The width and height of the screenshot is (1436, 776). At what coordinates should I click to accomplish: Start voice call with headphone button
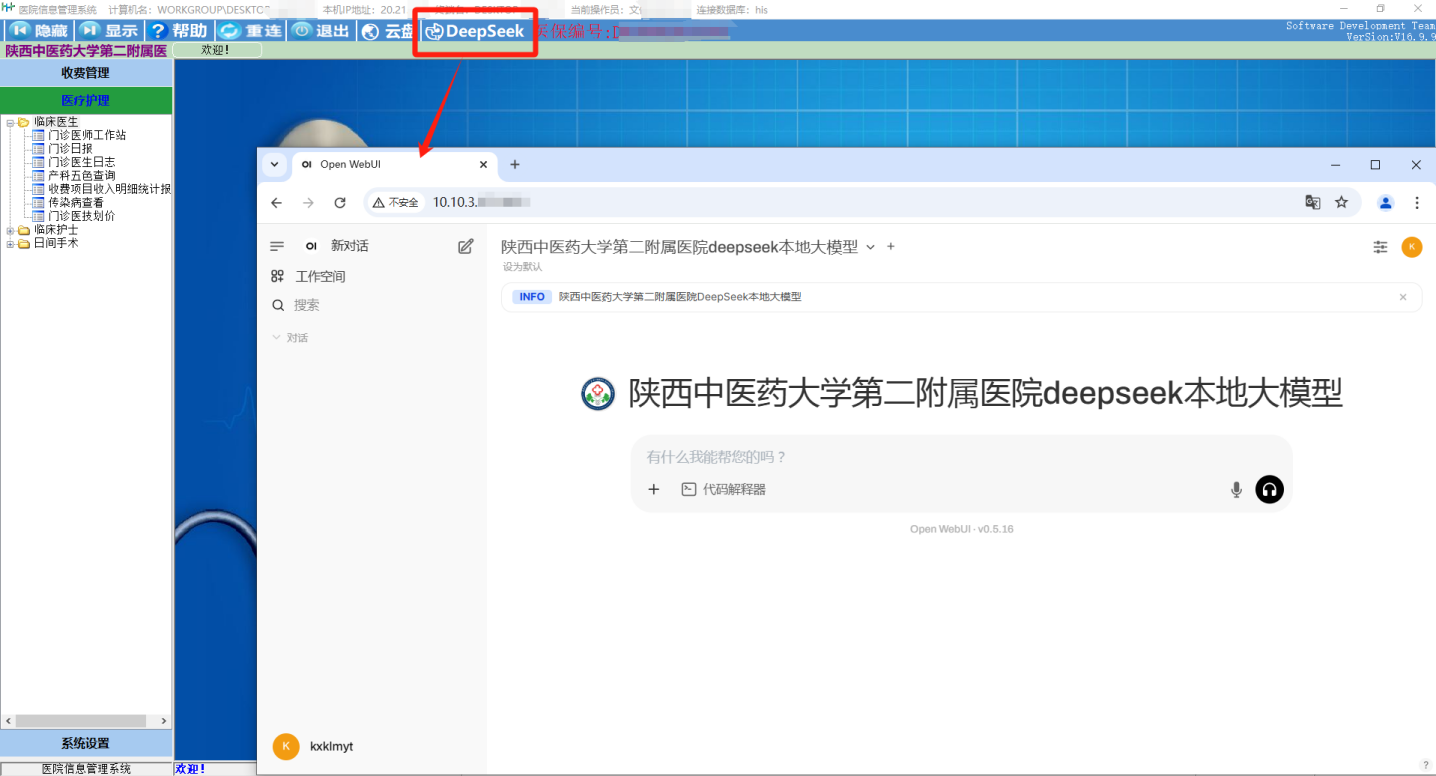[1269, 490]
